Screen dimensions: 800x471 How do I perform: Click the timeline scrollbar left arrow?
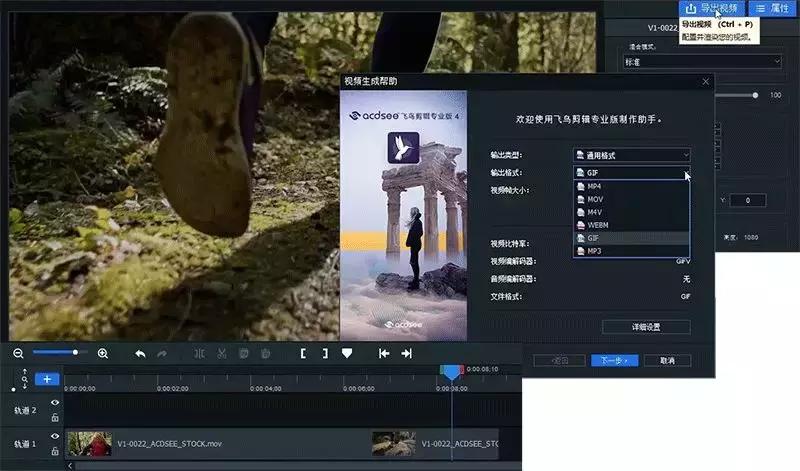click(70, 465)
